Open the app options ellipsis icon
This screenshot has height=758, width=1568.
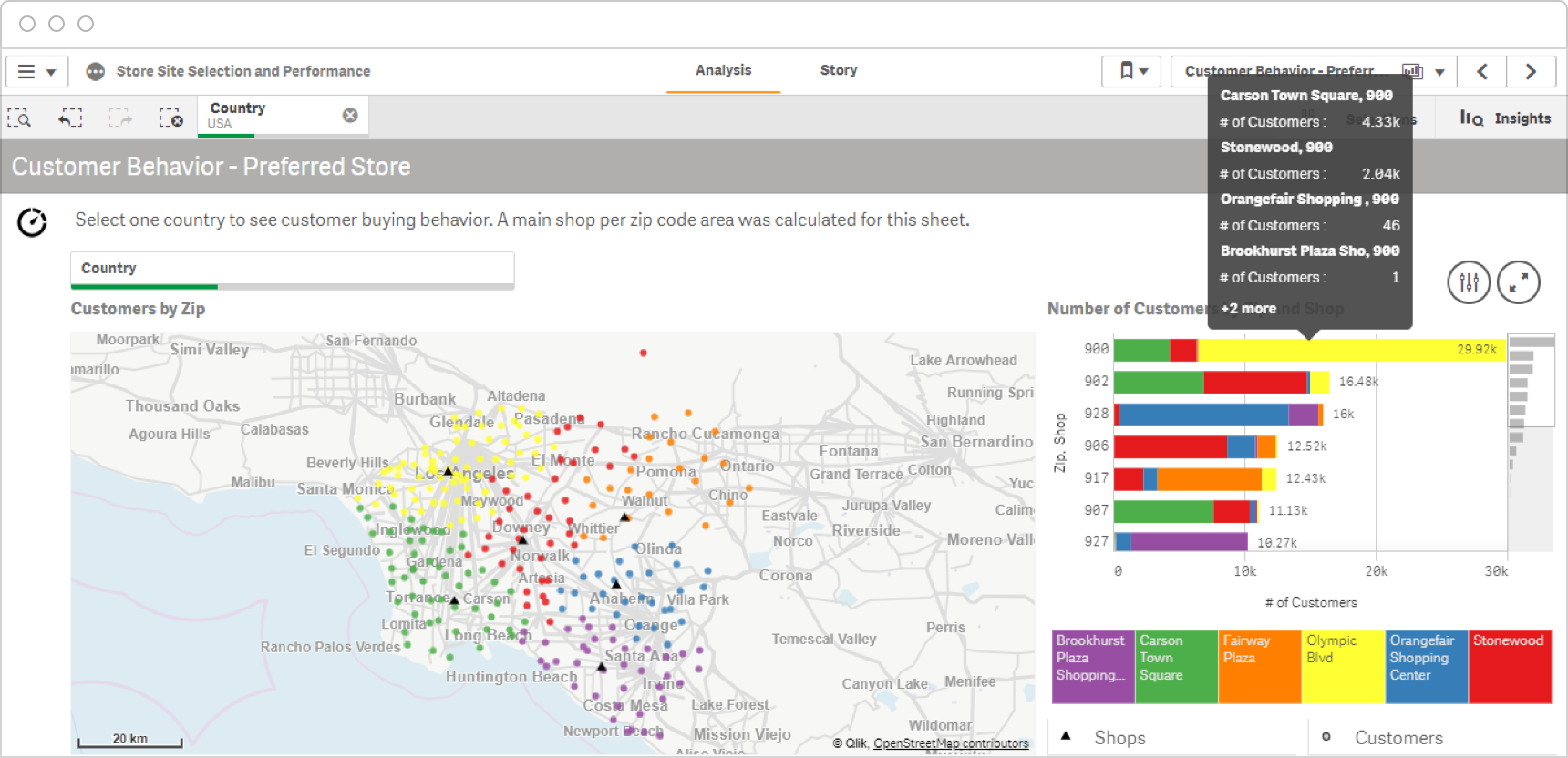coord(95,71)
